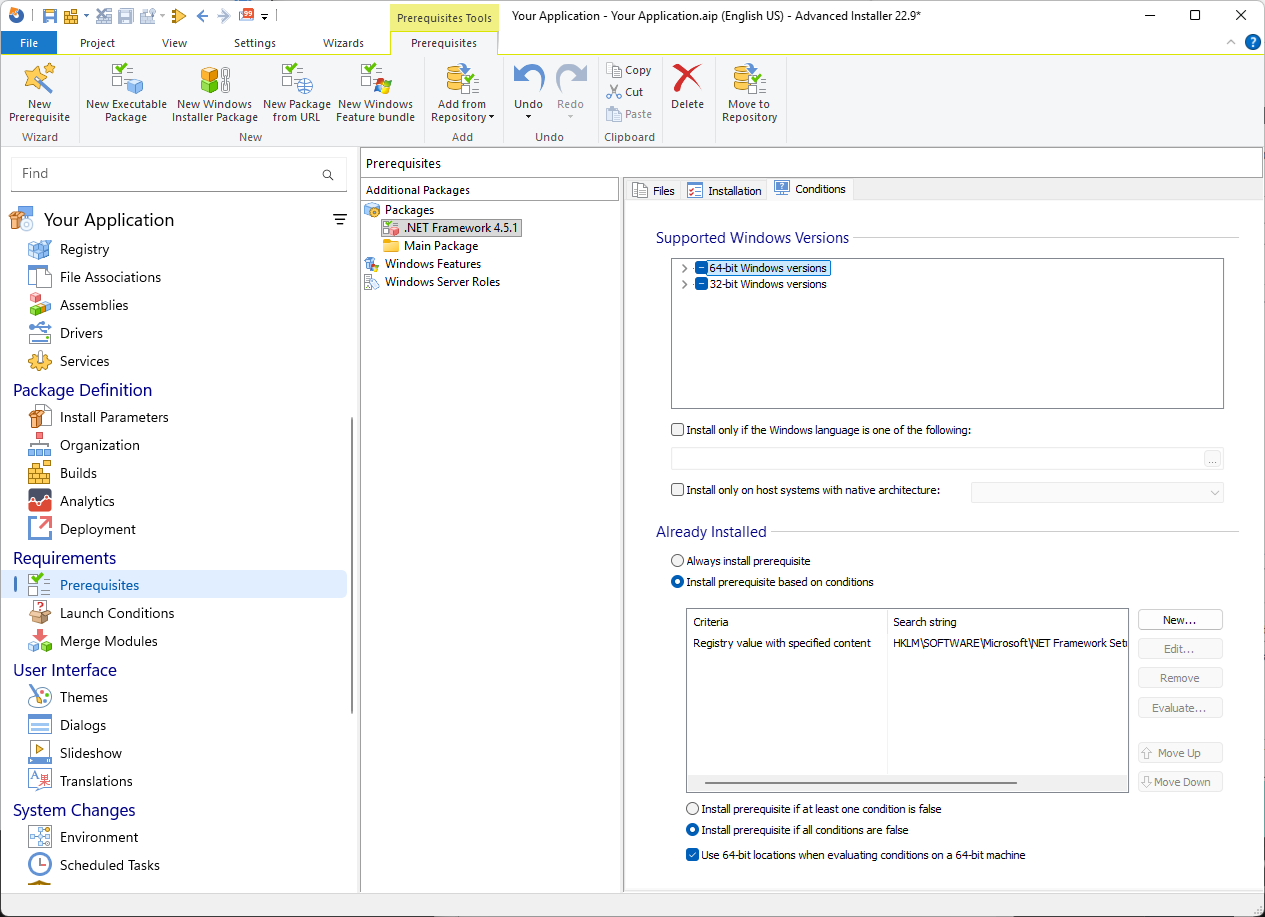Delete the selected prerequisite
Screen dimensions: 1265x917
coord(687,90)
